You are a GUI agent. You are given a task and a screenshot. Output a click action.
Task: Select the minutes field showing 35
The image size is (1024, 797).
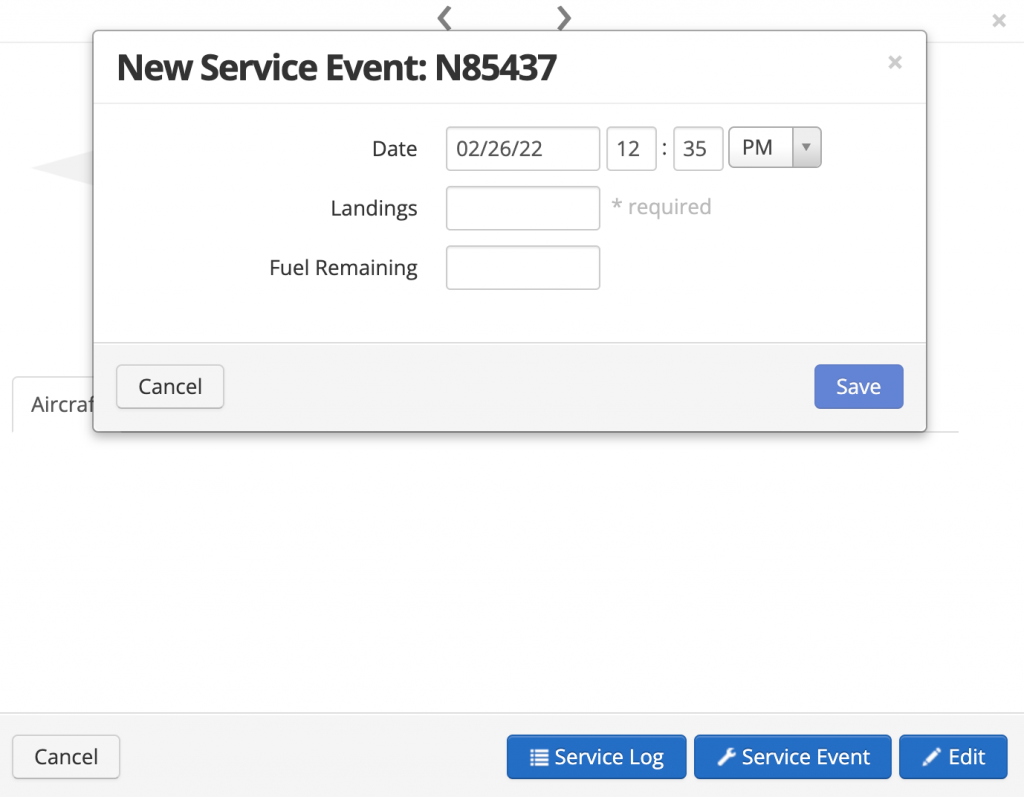click(x=697, y=147)
